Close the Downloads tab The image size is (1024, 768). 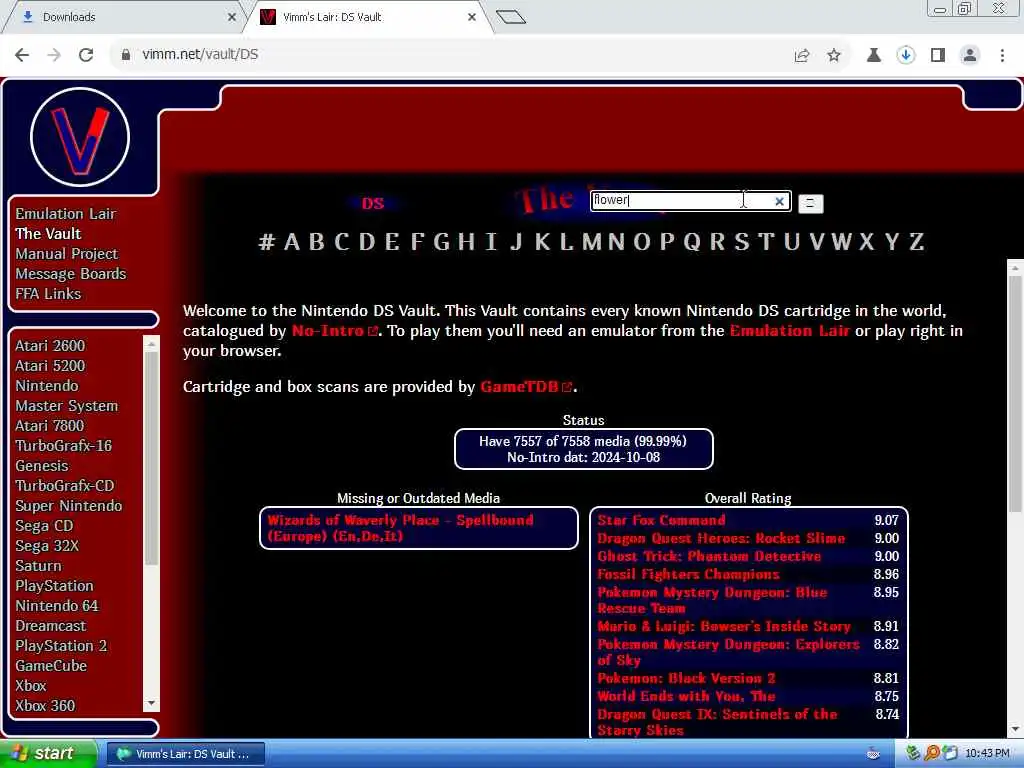(231, 17)
